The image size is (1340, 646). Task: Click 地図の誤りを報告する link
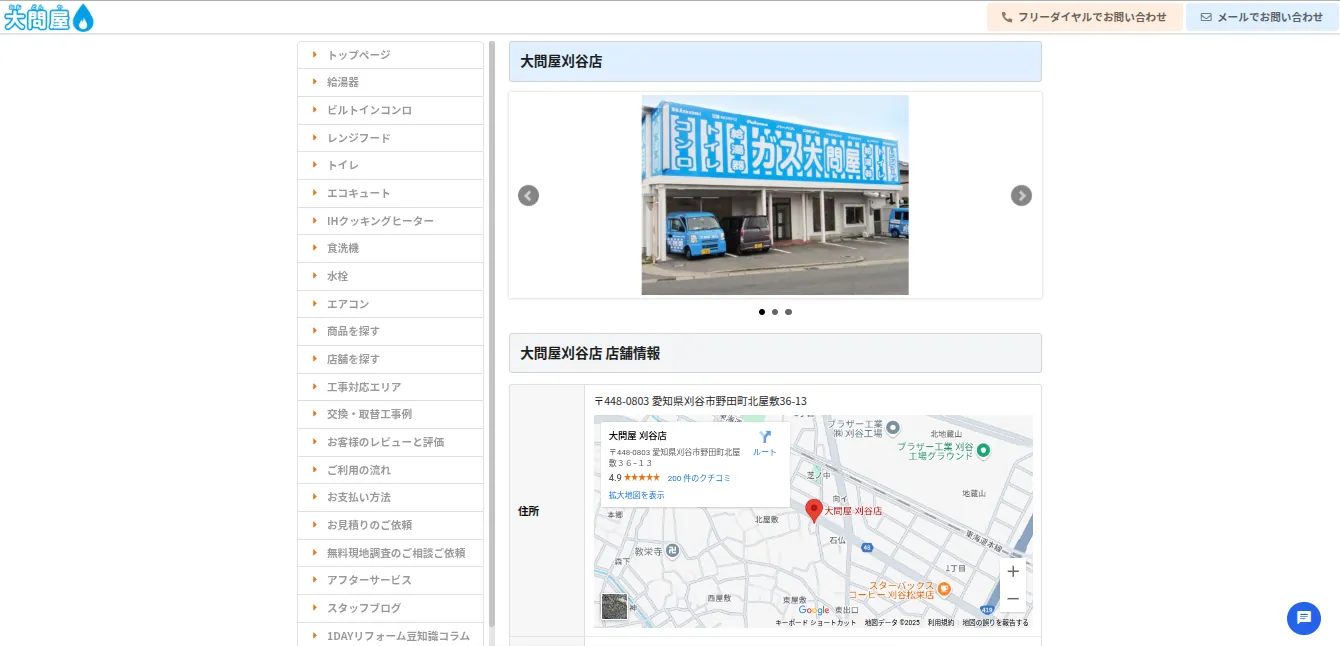tap(995, 623)
